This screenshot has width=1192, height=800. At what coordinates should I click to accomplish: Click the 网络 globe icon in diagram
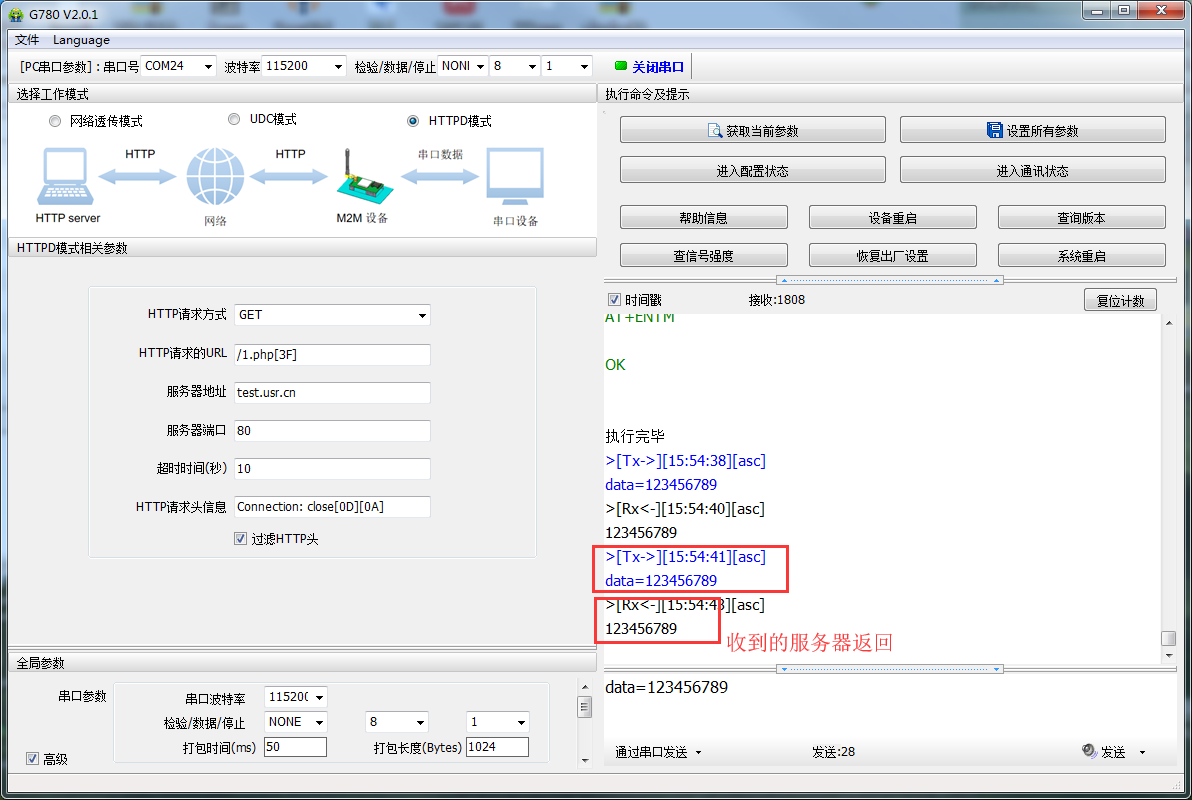click(x=215, y=177)
